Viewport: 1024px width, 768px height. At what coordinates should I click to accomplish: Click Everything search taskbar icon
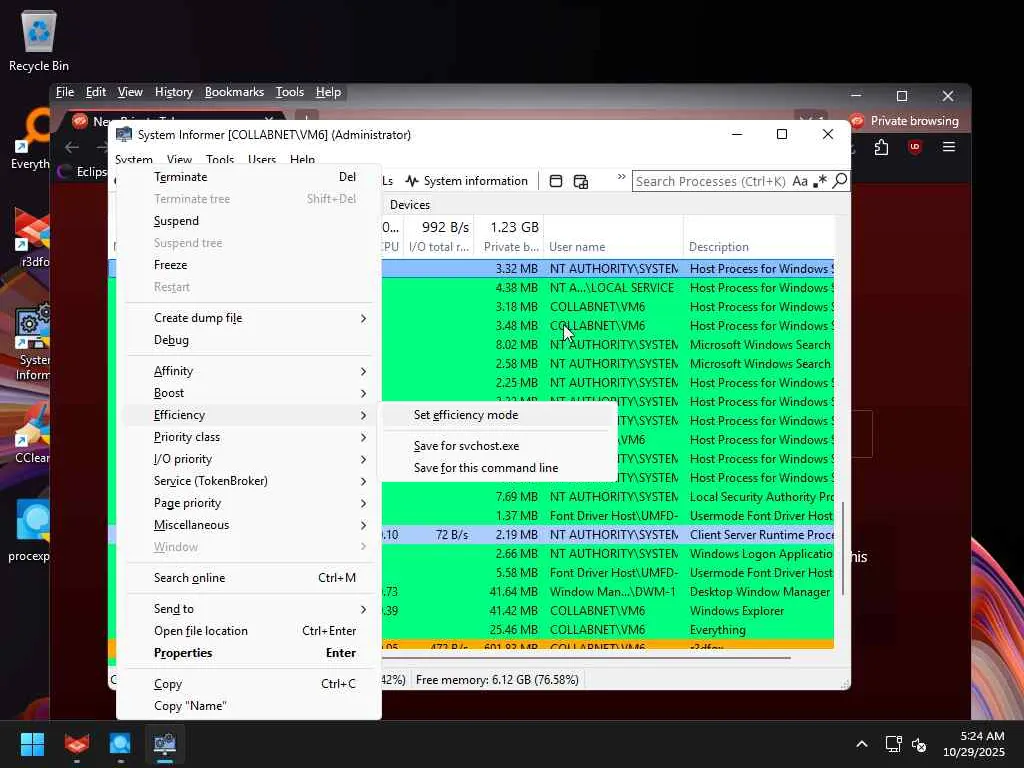(120, 744)
